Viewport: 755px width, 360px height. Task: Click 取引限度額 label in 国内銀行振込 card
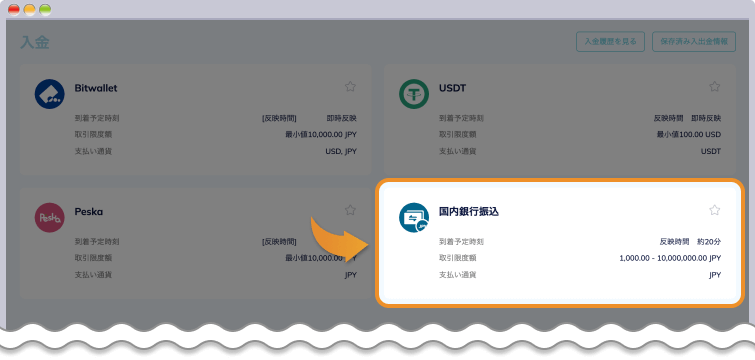(457, 258)
